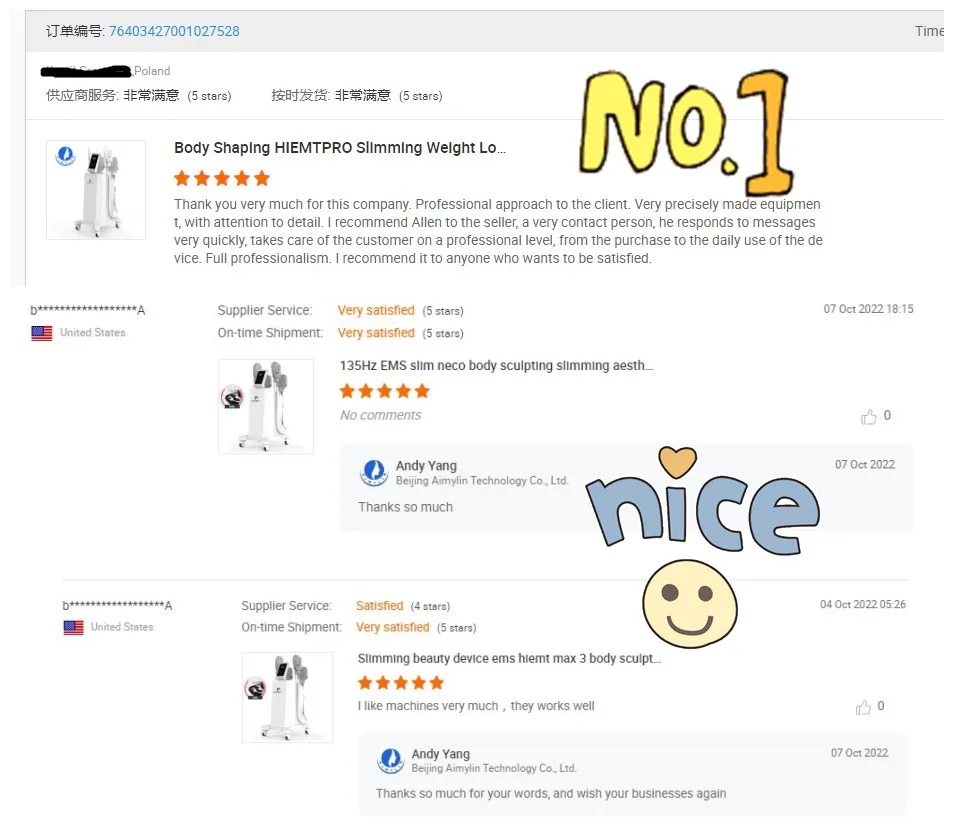Click Beijing Aimylin Technology in second reply
954x831 pixels.
point(493,768)
